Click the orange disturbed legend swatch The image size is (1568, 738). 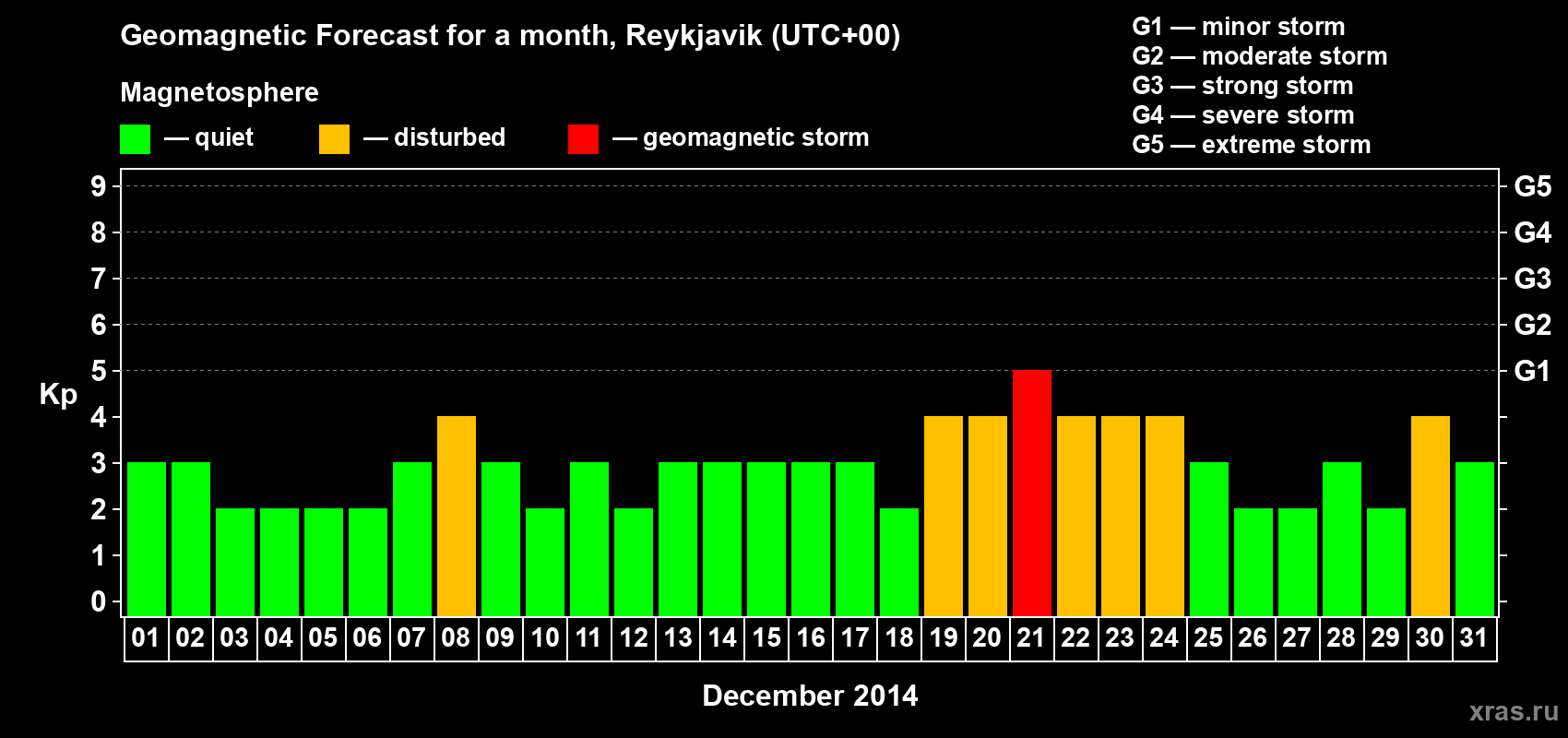[334, 139]
